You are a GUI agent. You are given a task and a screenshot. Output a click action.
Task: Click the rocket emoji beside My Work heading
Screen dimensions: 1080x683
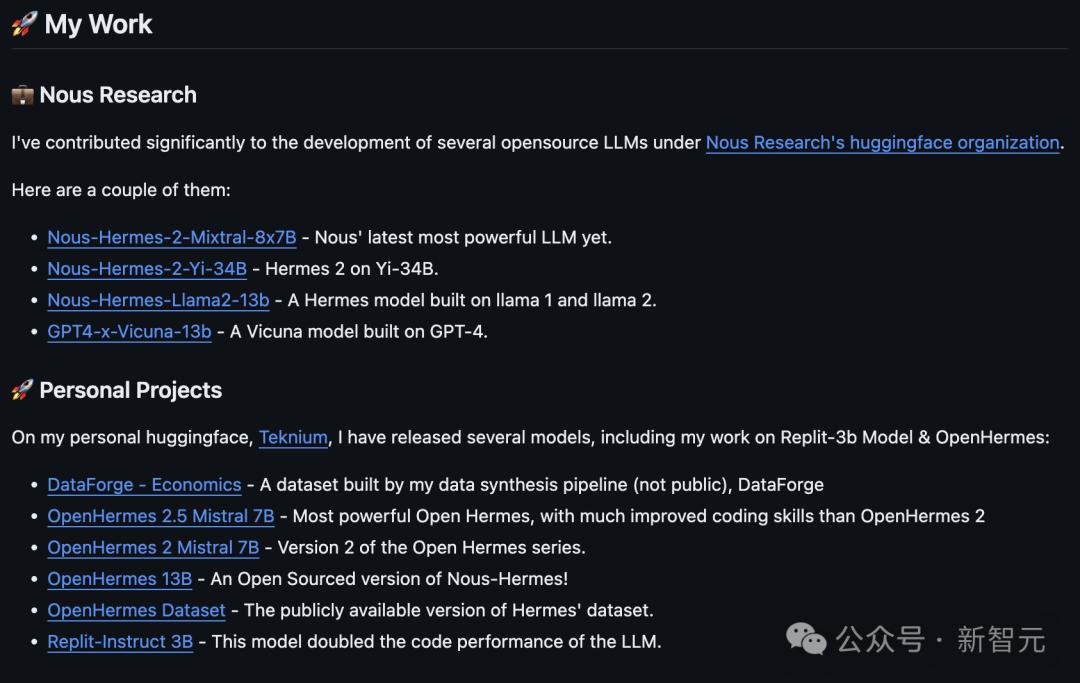(24, 25)
